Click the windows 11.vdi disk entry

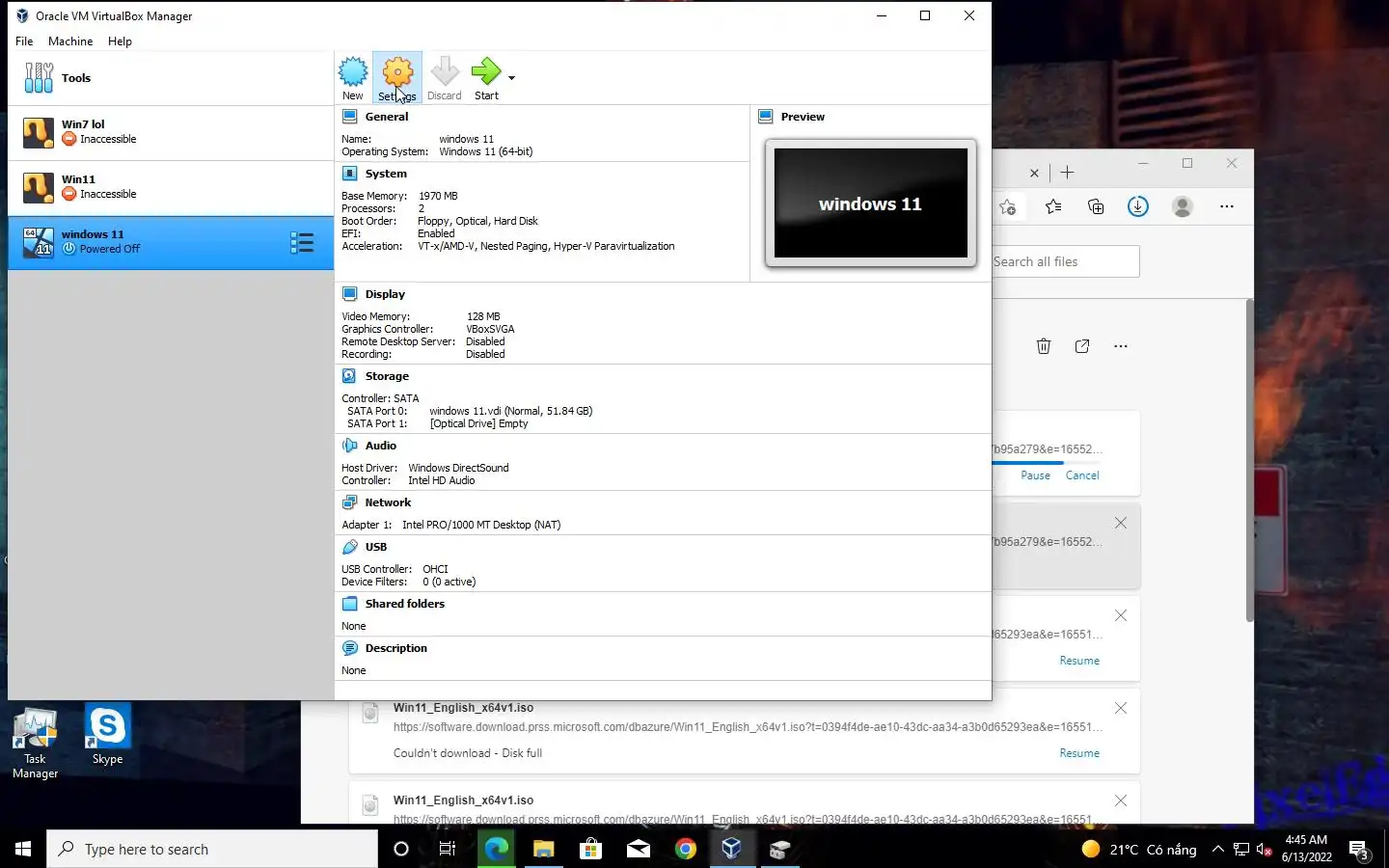pos(511,411)
